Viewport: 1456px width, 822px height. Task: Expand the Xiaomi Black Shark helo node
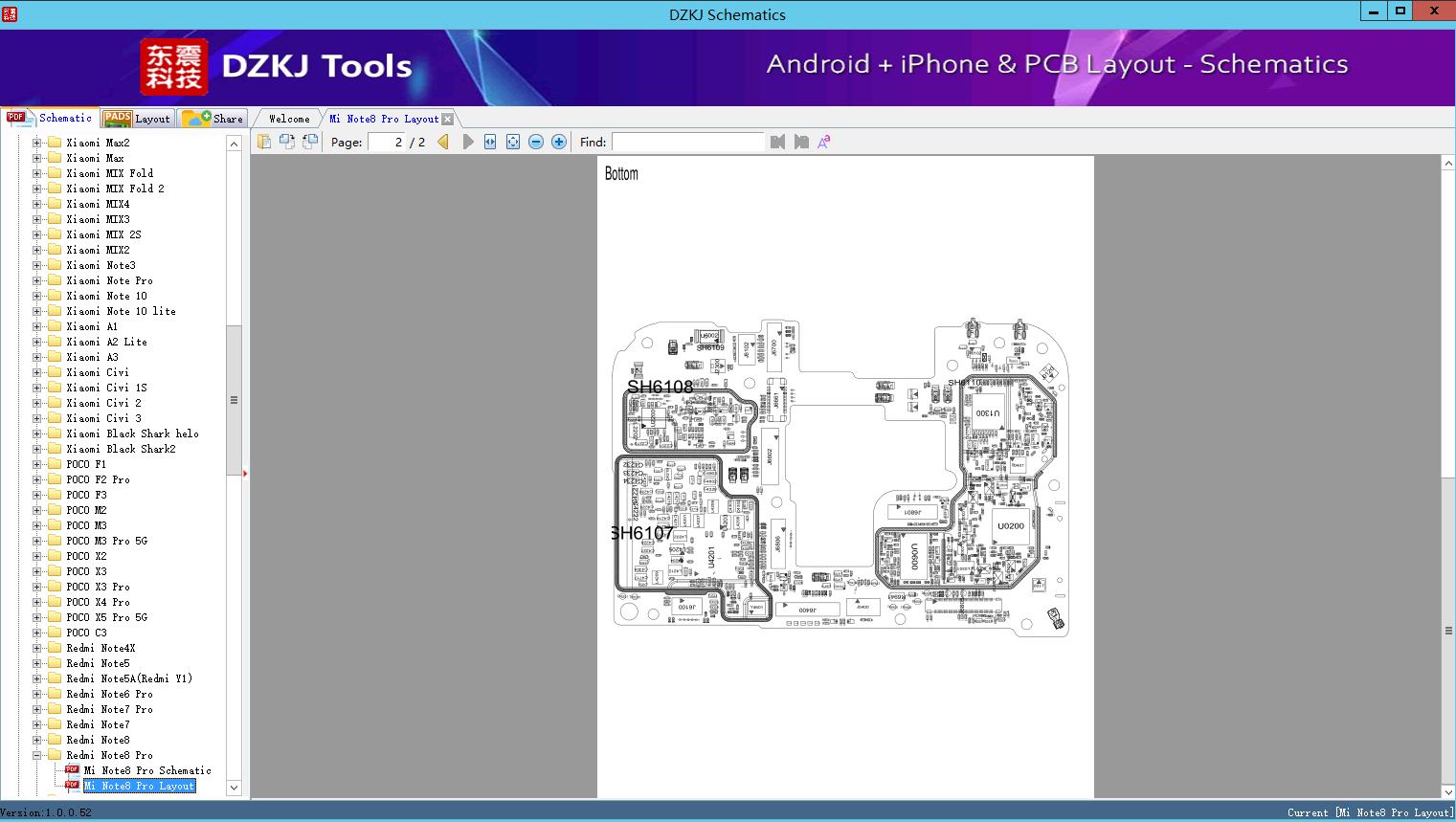[x=37, y=433]
